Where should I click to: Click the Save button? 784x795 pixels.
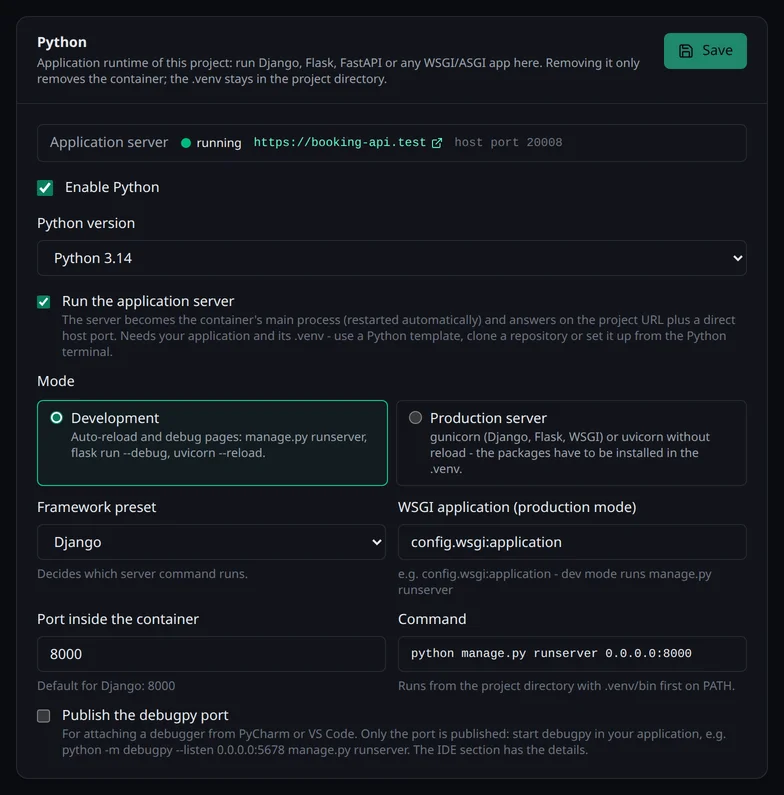pyautogui.click(x=705, y=51)
